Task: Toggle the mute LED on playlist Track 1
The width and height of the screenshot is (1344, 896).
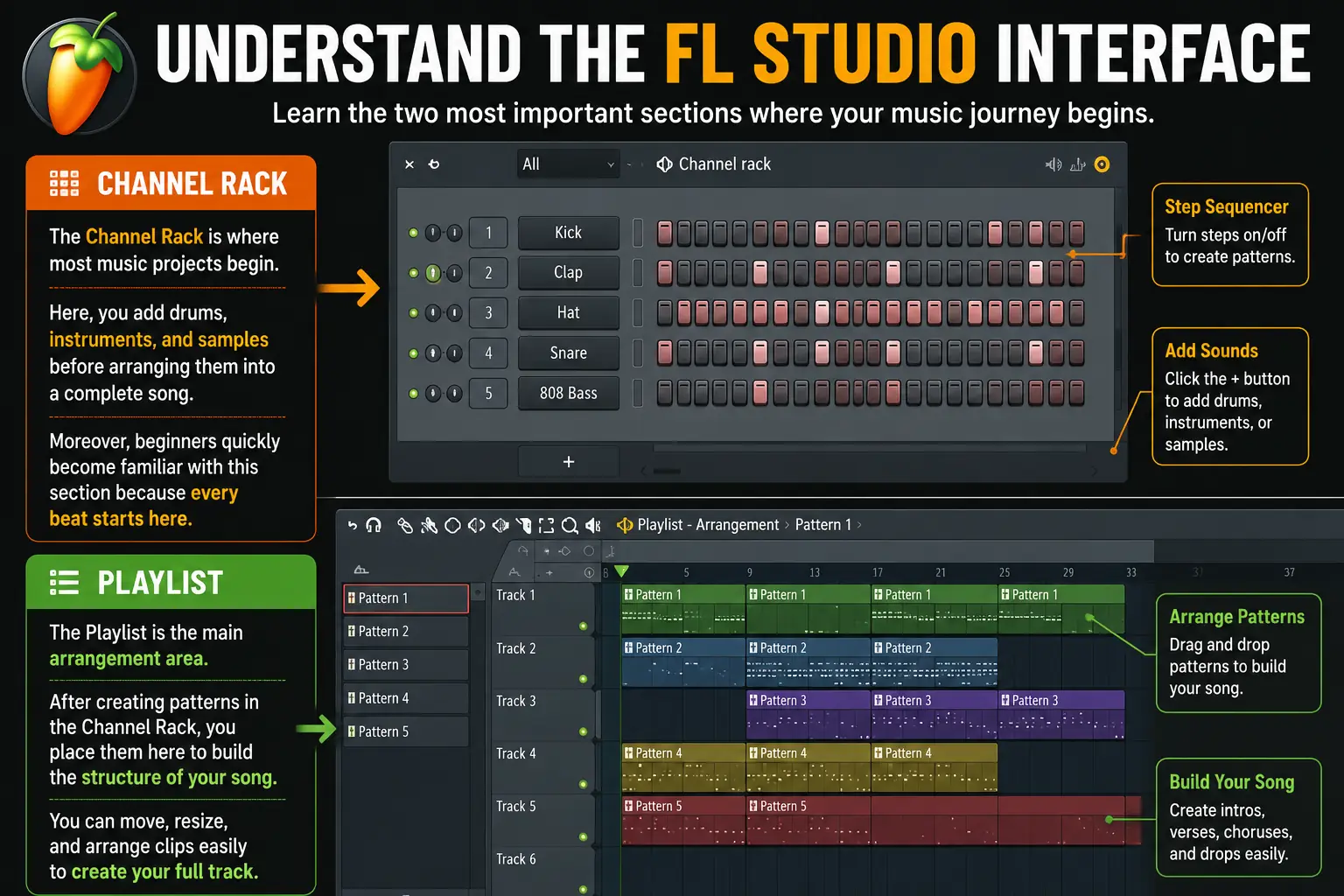Action: (583, 626)
